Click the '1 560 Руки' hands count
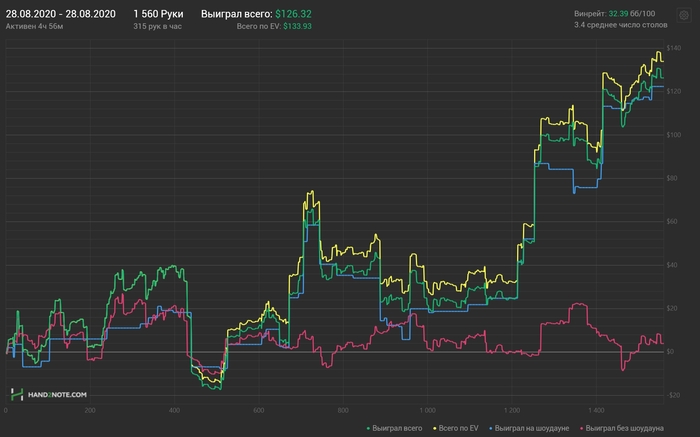 (158, 14)
